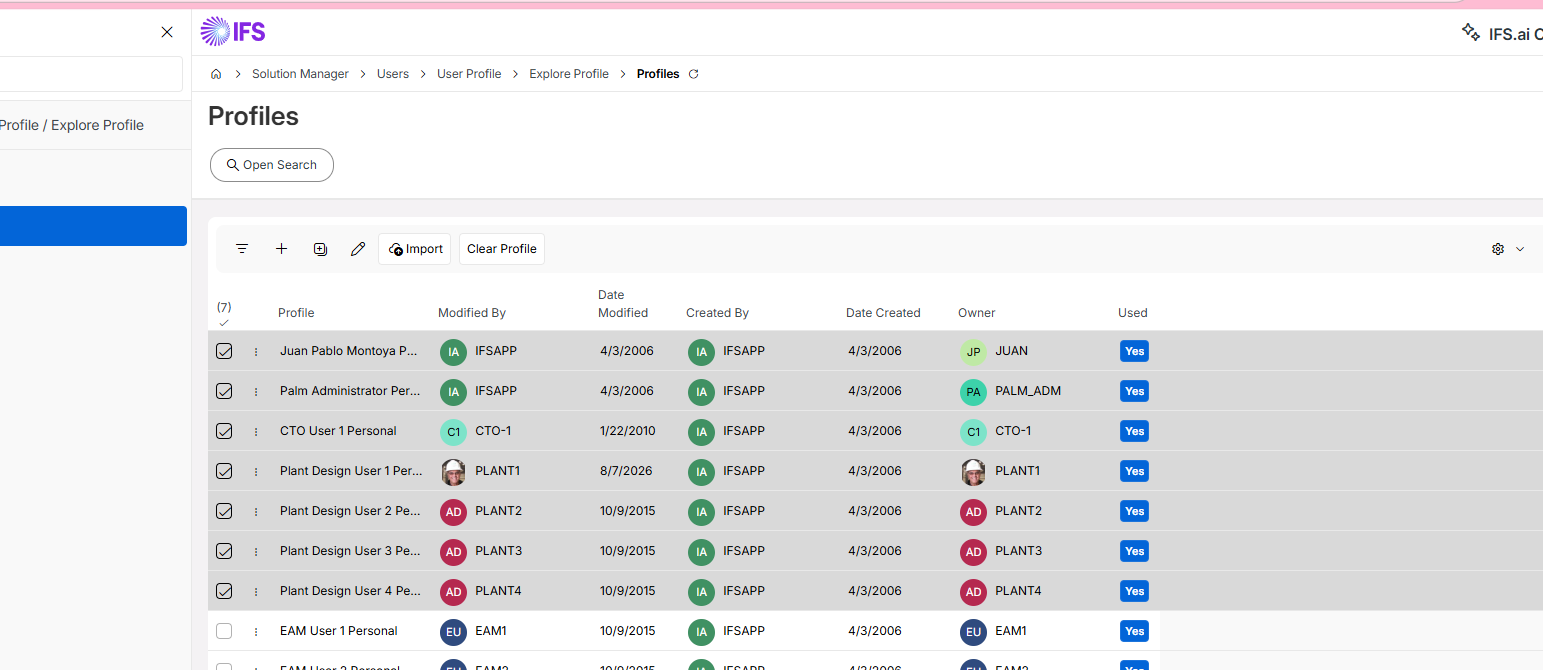Uncheck the Plant Design User 4 row
1543x670 pixels.
coord(224,591)
